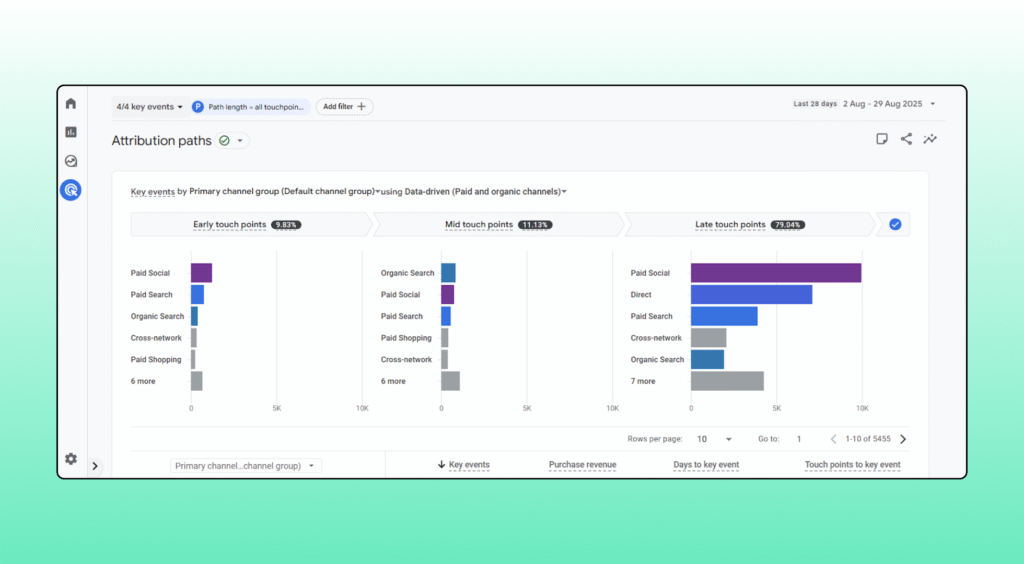Expand the 4/4 key events dropdown
The width and height of the screenshot is (1024, 564).
click(x=150, y=106)
